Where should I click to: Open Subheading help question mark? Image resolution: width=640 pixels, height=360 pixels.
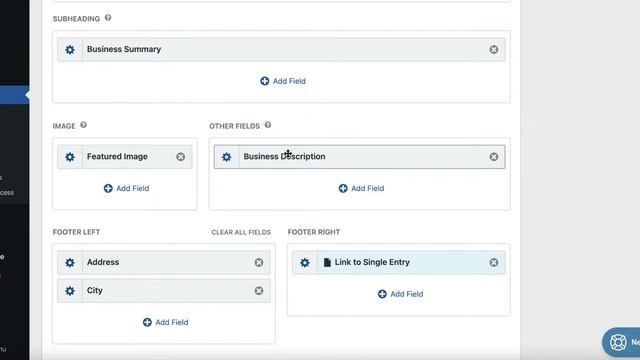click(108, 18)
